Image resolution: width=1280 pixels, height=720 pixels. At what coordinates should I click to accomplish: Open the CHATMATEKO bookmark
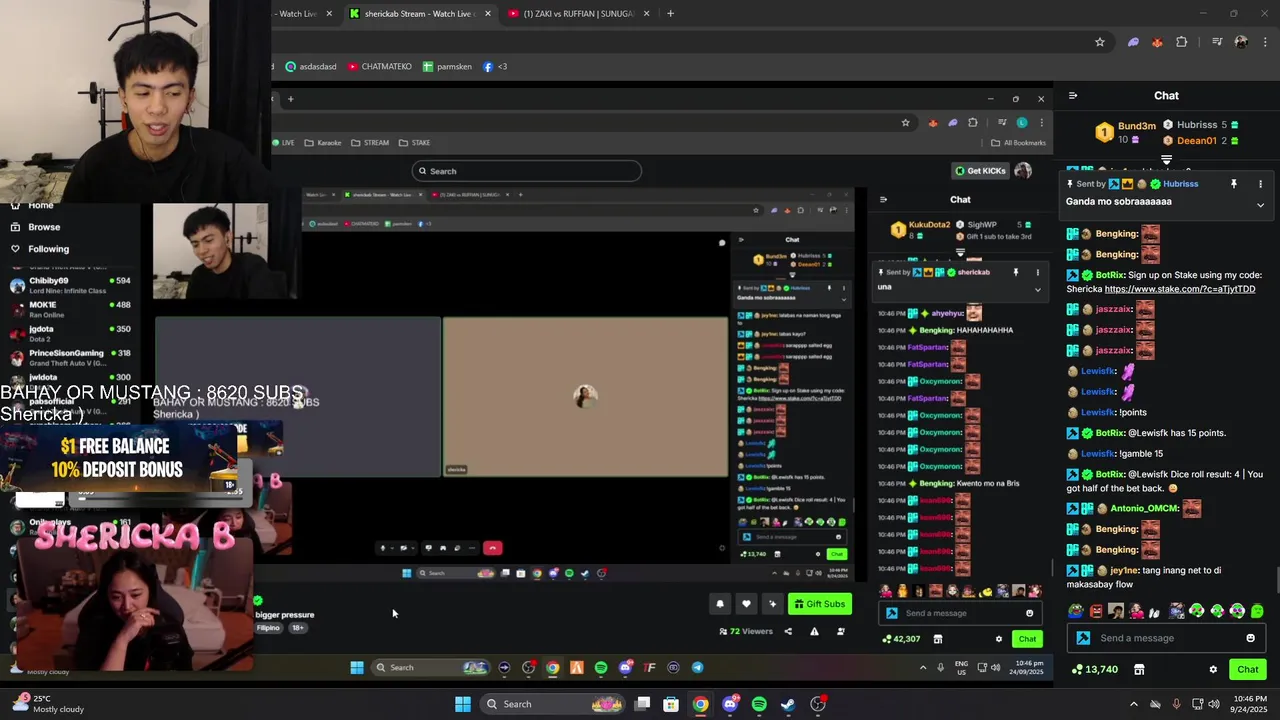click(380, 66)
